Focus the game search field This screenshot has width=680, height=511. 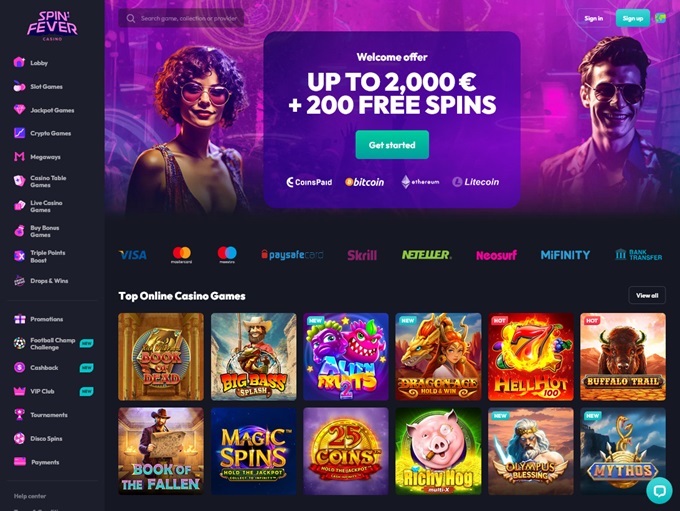[x=181, y=18]
